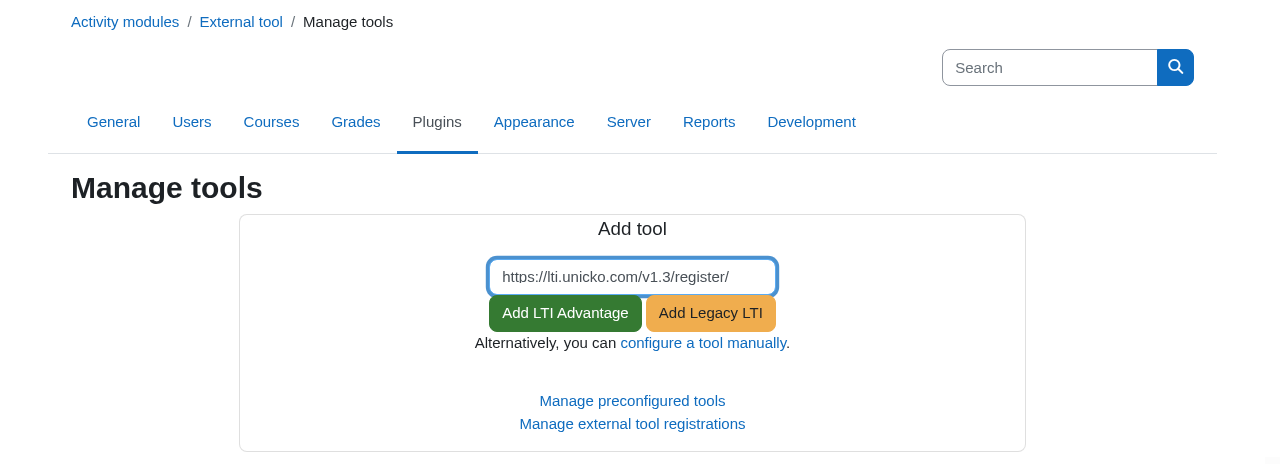Switch to the Reports tab
This screenshot has width=1280, height=464.
(709, 121)
